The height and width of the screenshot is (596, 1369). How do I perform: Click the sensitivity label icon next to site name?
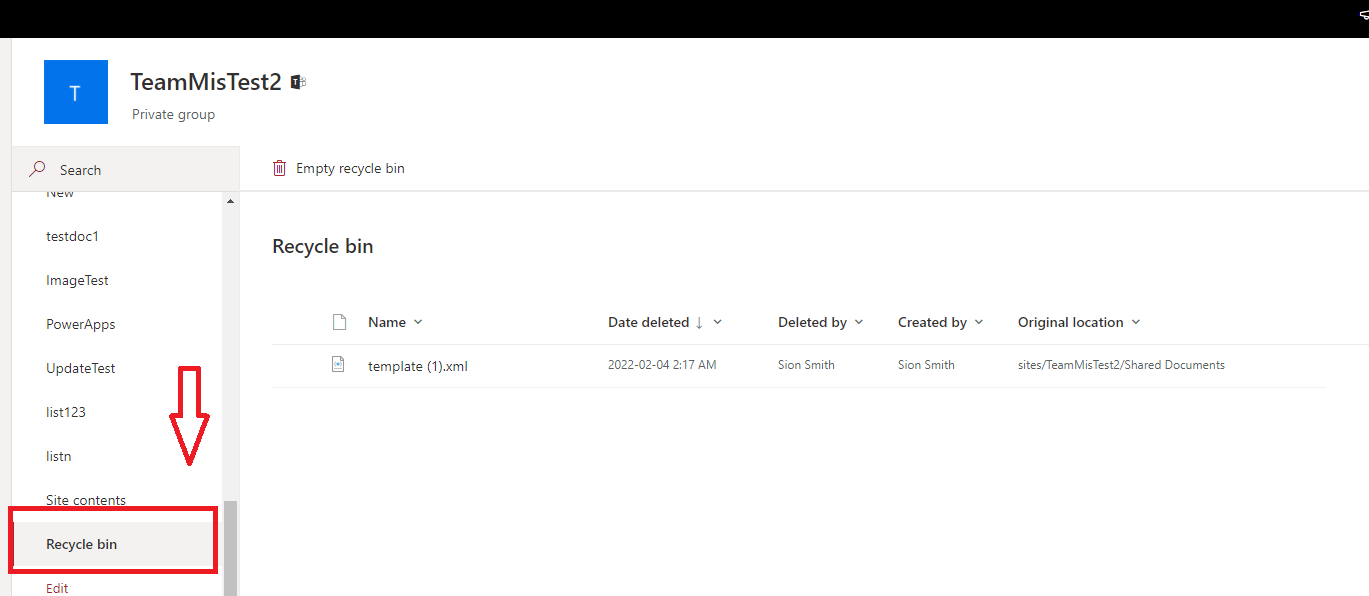297,82
